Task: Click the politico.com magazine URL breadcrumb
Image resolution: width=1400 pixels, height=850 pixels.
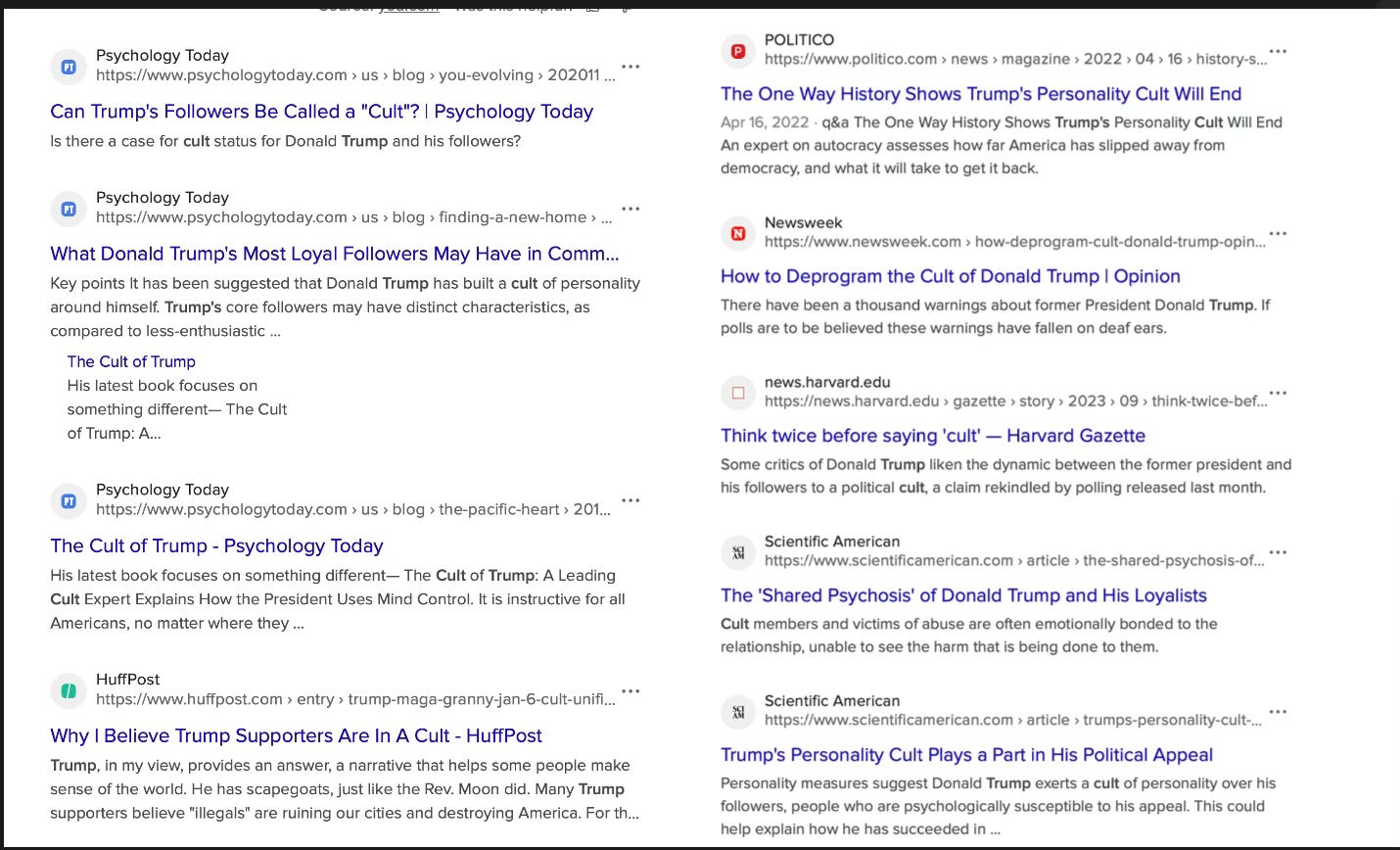Action: tap(1015, 59)
